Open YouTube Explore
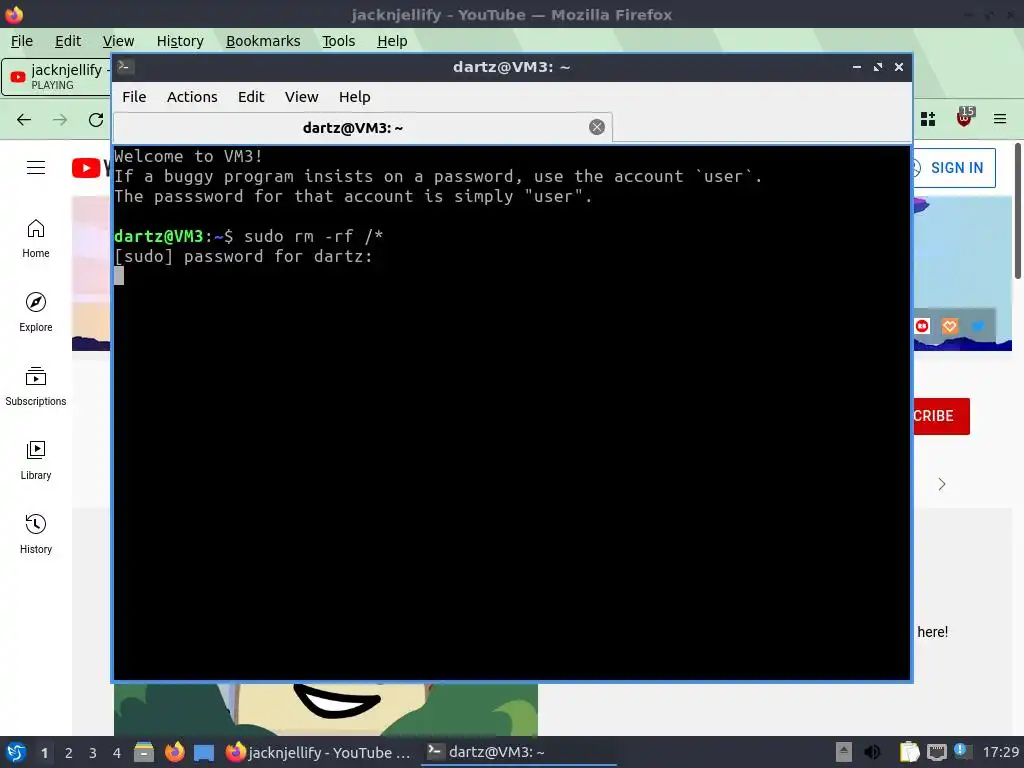Image resolution: width=1024 pixels, height=768 pixels. click(x=36, y=313)
